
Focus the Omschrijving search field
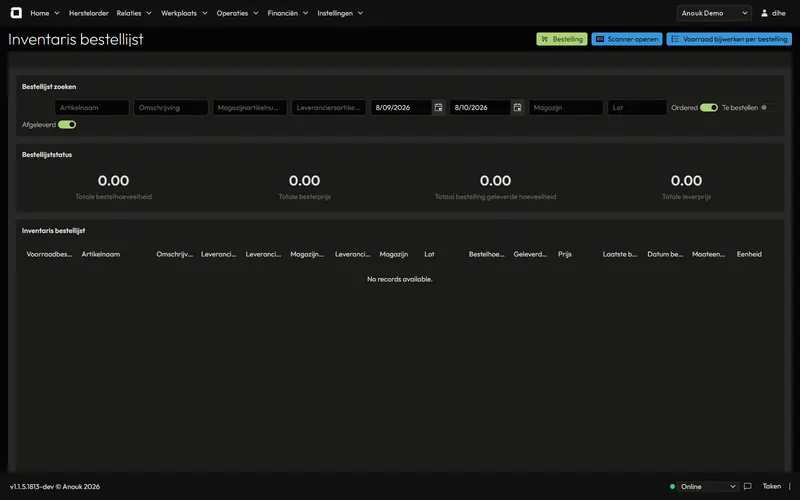coord(171,108)
